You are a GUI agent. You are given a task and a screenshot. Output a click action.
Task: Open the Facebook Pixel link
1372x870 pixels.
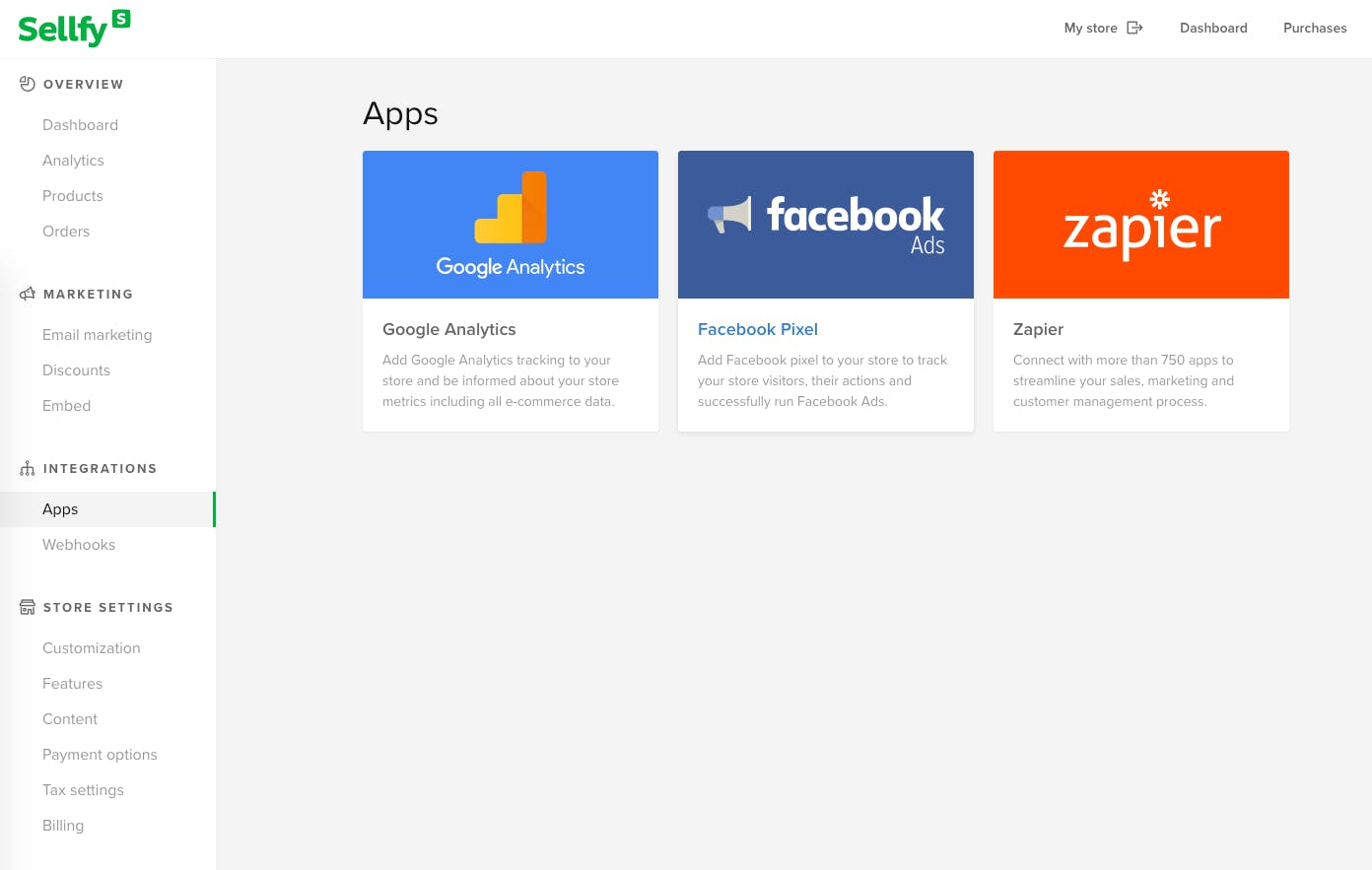click(758, 329)
